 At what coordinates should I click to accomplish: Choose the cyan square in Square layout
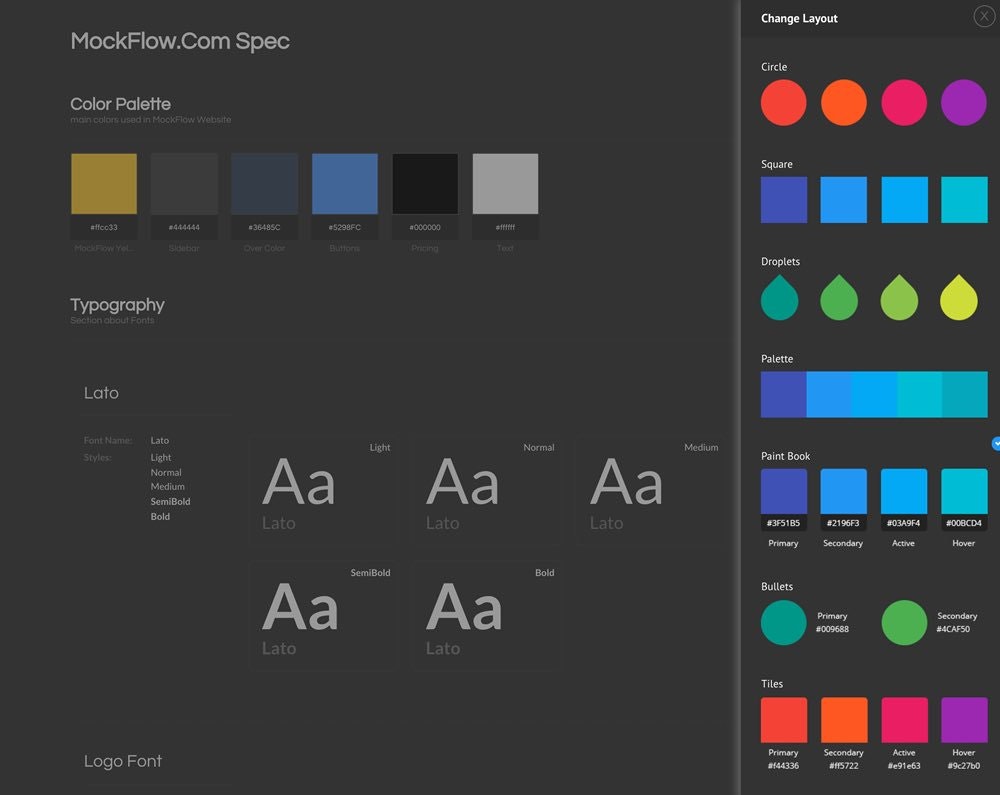[x=964, y=200]
